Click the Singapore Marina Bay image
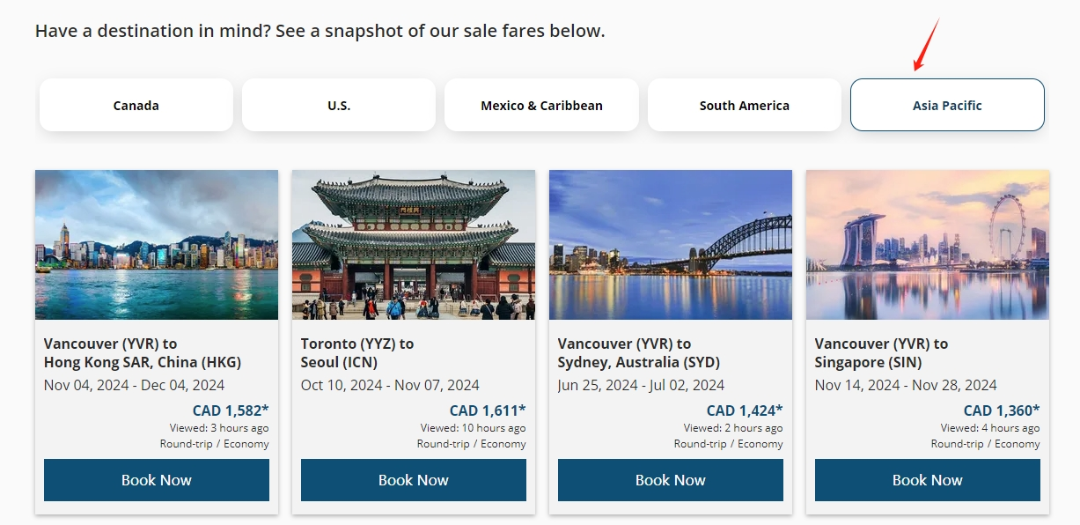This screenshot has width=1080, height=525. click(927, 245)
